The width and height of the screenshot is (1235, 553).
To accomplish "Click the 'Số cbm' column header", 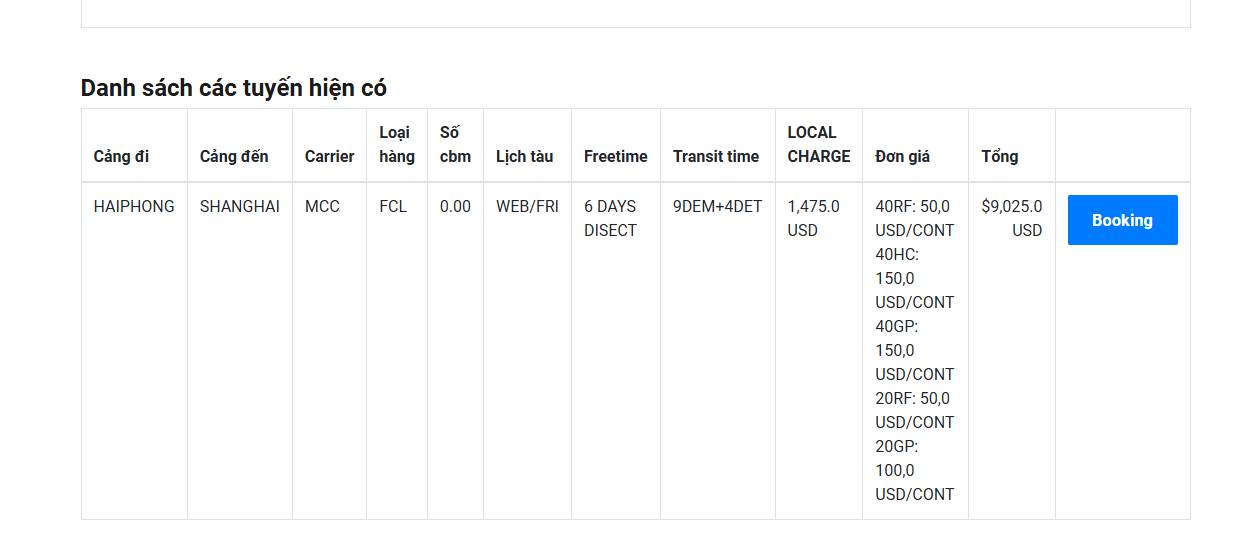I will [455, 144].
